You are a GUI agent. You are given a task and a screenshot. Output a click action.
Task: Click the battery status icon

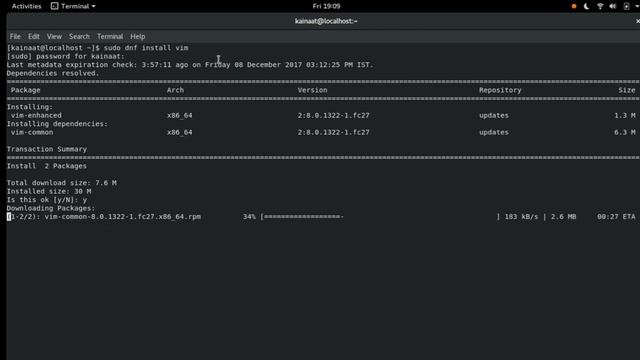626,6
